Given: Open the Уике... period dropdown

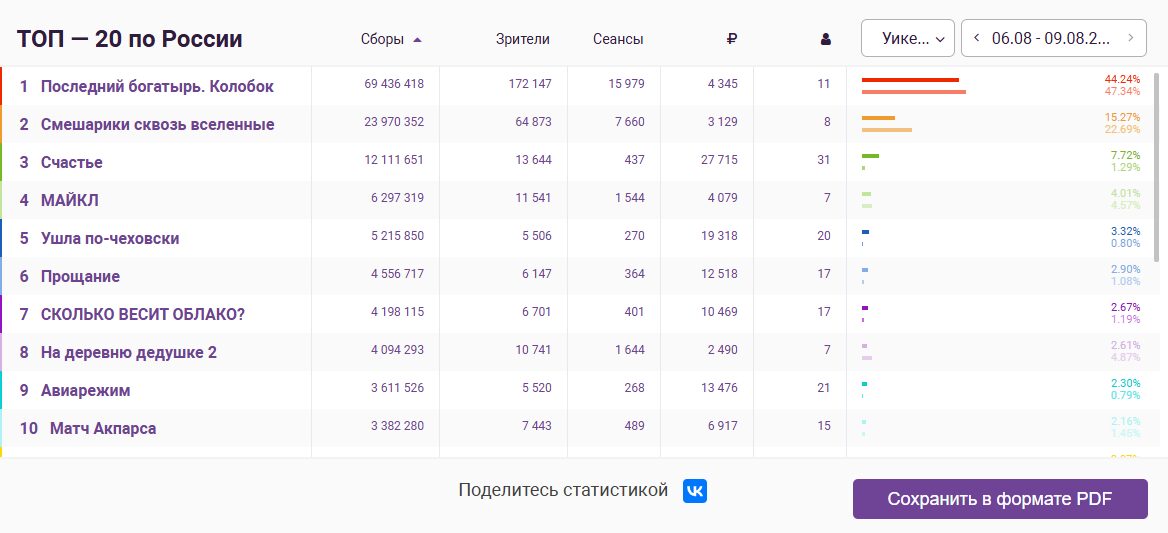Looking at the screenshot, I should click(907, 38).
